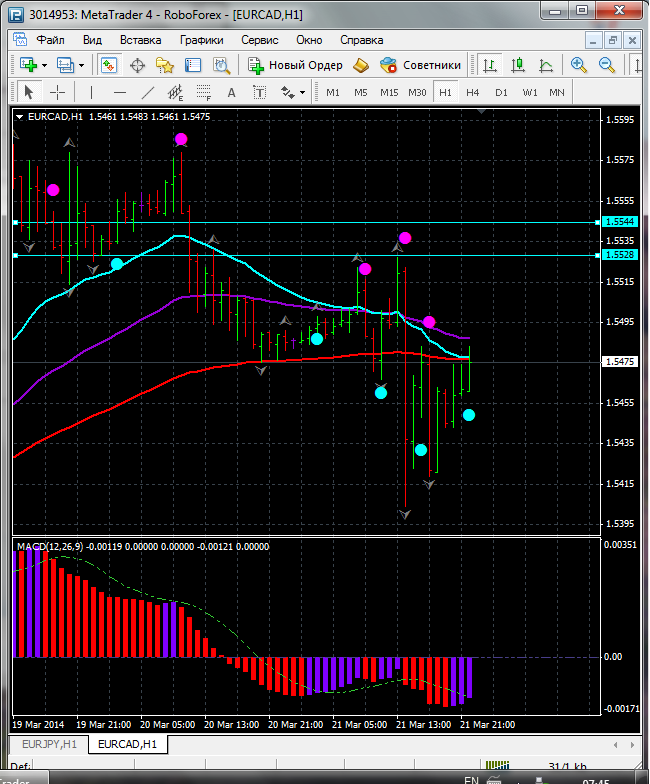Switch timeframe to MN

coord(556,92)
